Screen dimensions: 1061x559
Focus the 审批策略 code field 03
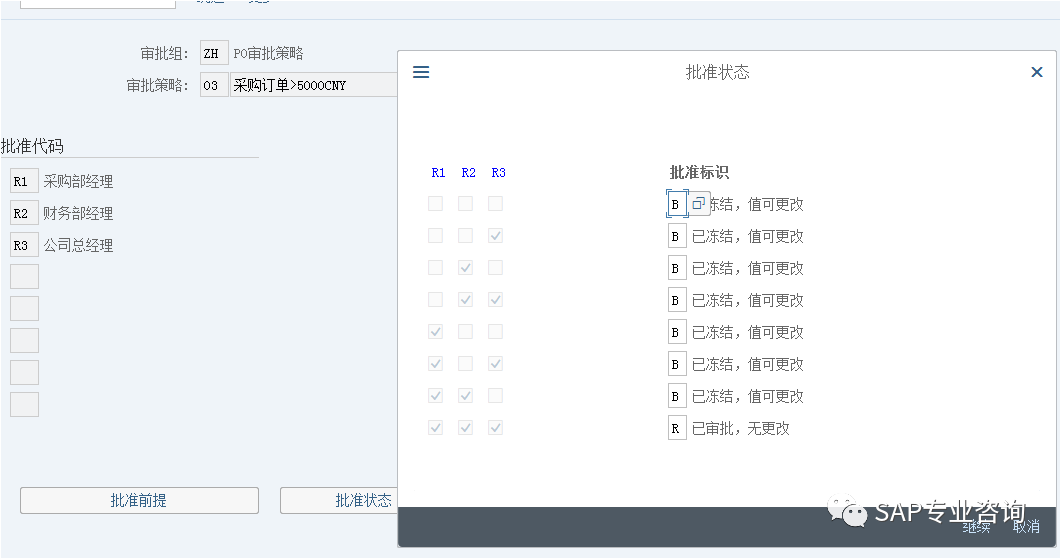(214, 85)
